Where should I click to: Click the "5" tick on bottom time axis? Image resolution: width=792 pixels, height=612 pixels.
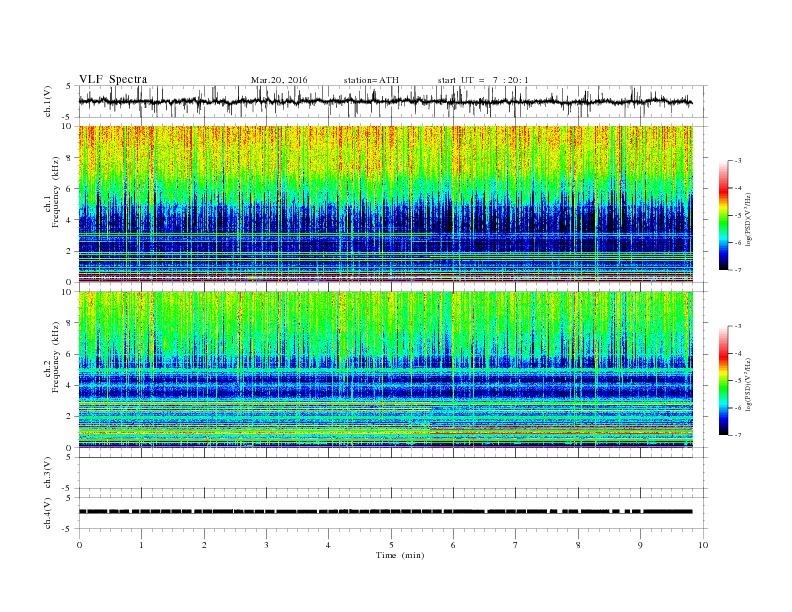391,545
